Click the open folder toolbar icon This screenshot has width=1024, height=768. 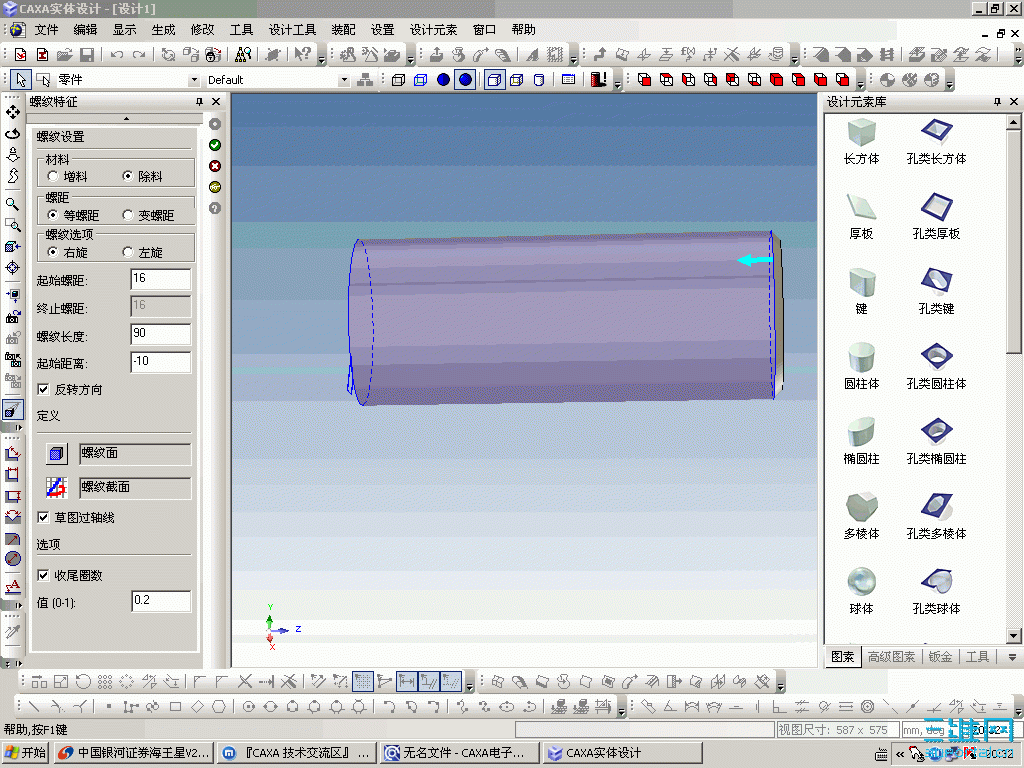64,54
